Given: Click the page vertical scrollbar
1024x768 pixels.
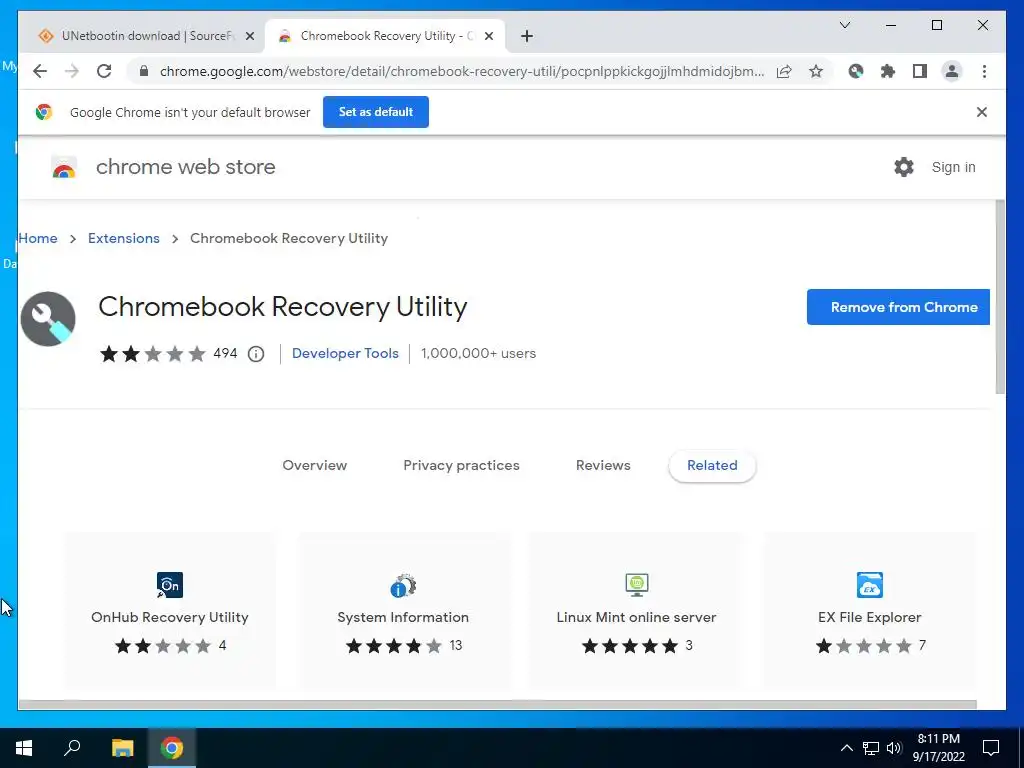Looking at the screenshot, I should (1000, 297).
